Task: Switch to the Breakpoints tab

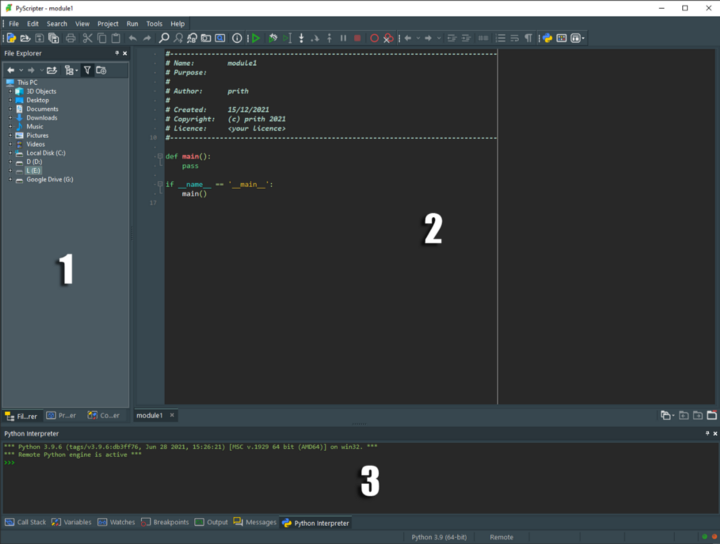Action: 165,522
